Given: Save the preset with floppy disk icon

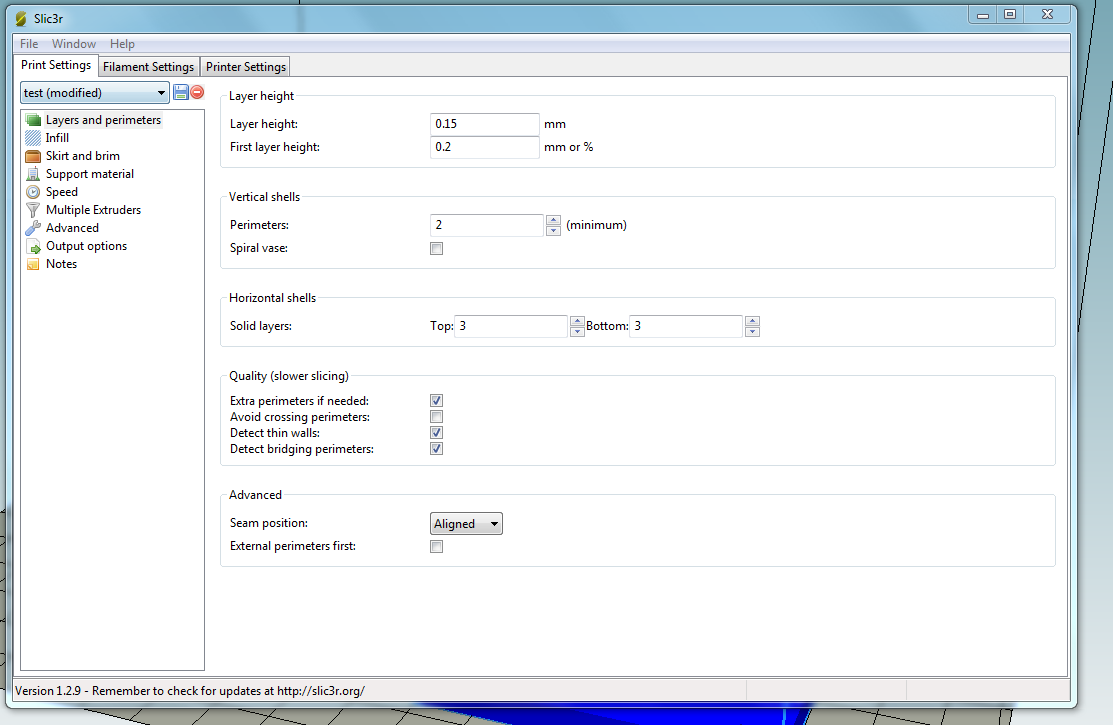Looking at the screenshot, I should tap(181, 92).
